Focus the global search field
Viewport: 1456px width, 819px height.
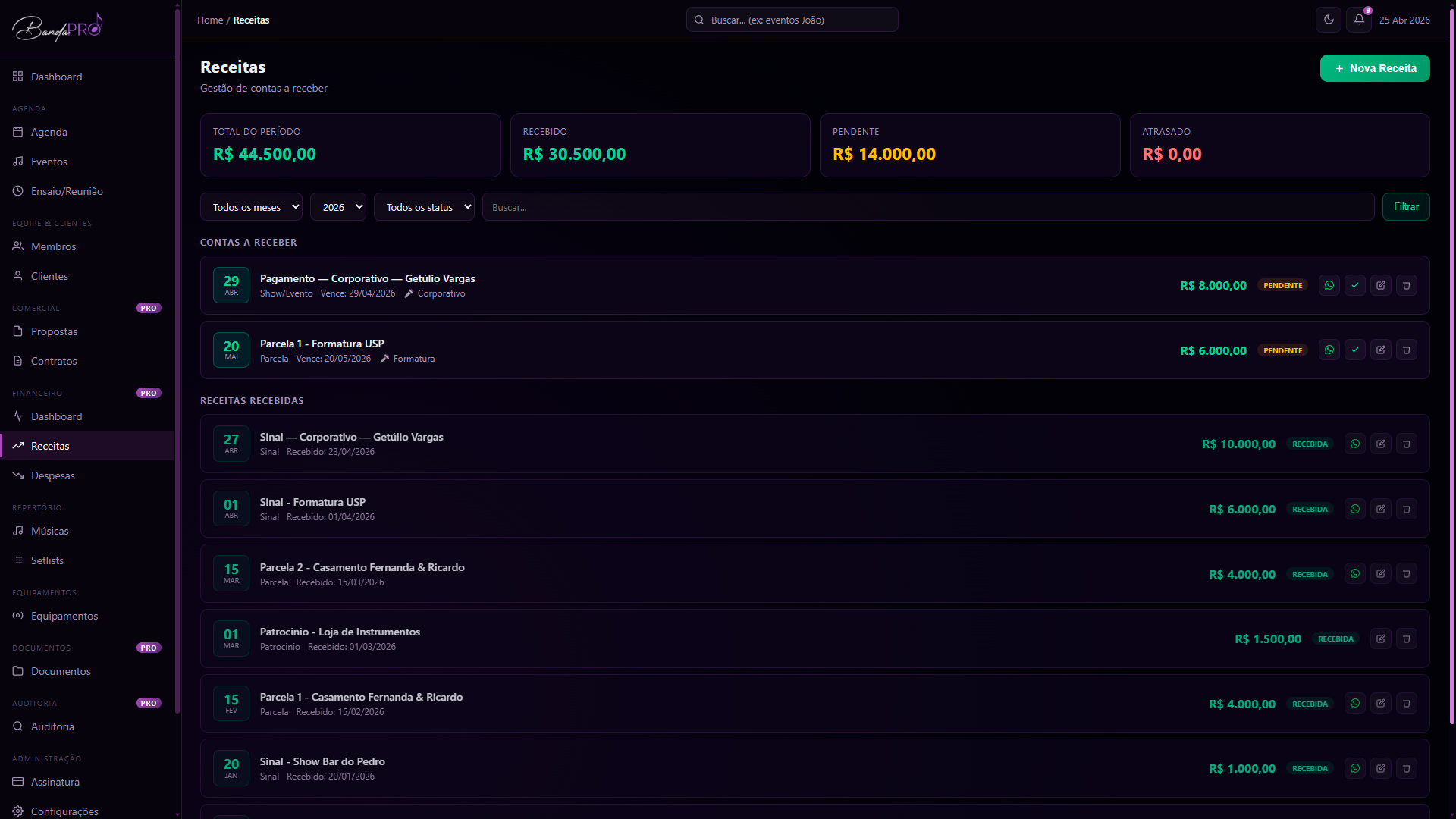pos(792,20)
